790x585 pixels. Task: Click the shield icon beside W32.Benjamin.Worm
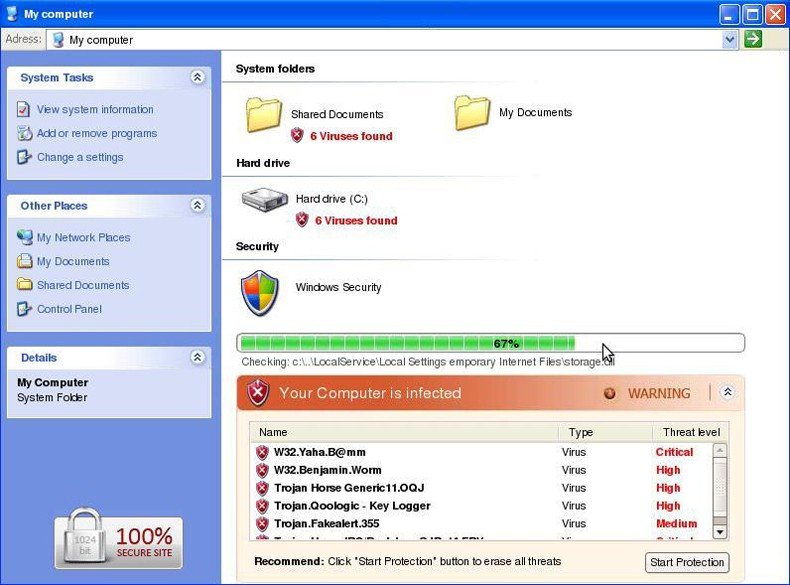[x=262, y=470]
